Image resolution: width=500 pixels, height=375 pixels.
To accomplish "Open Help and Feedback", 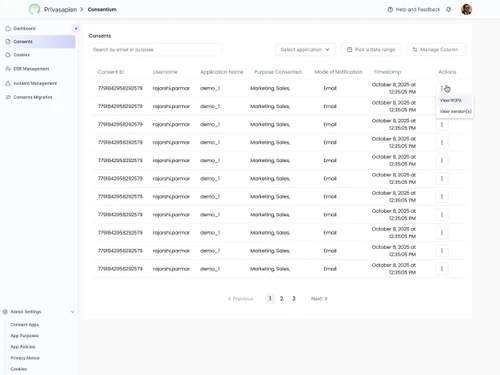I will tap(414, 9).
